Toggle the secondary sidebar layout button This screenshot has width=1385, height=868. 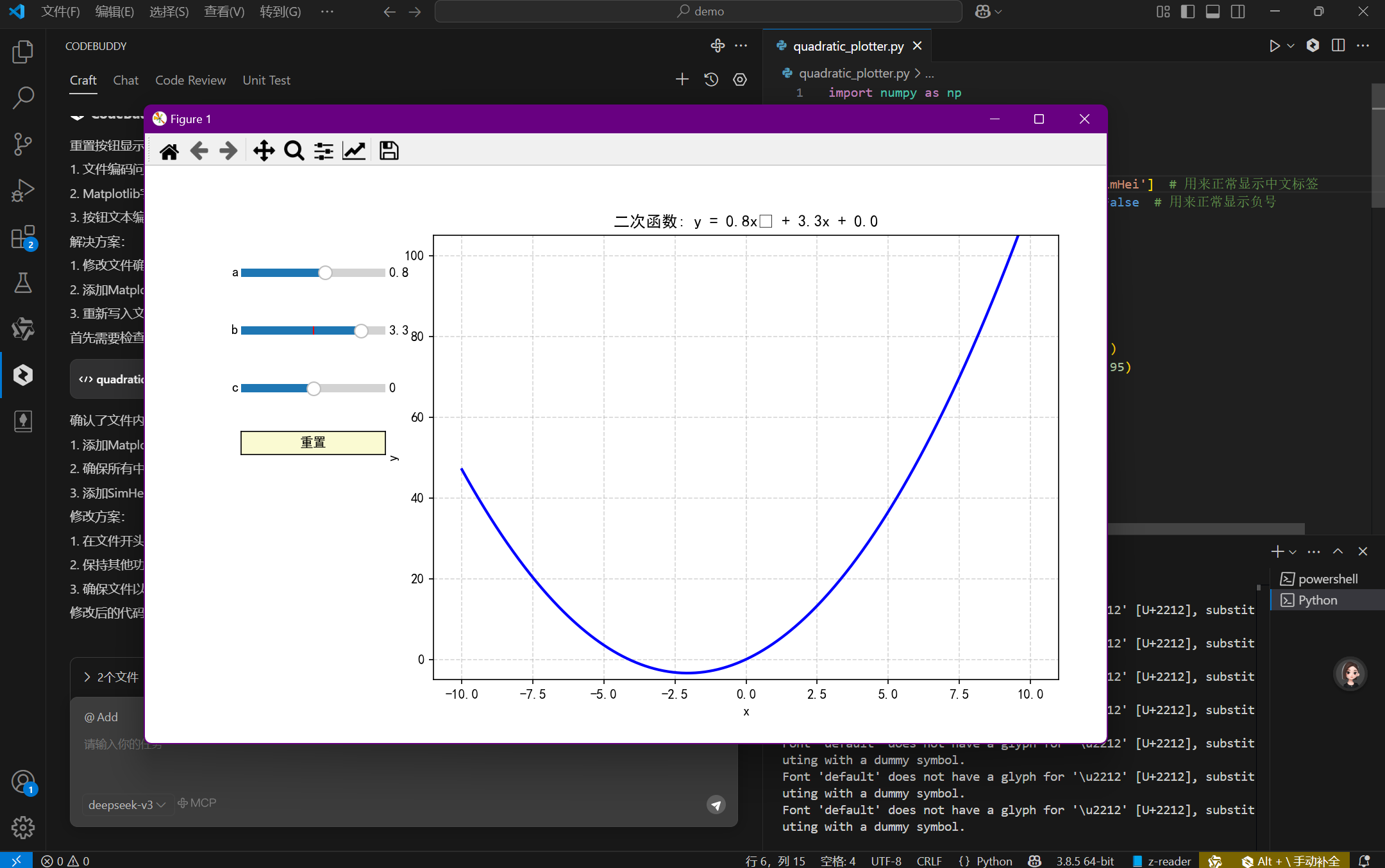click(1238, 12)
